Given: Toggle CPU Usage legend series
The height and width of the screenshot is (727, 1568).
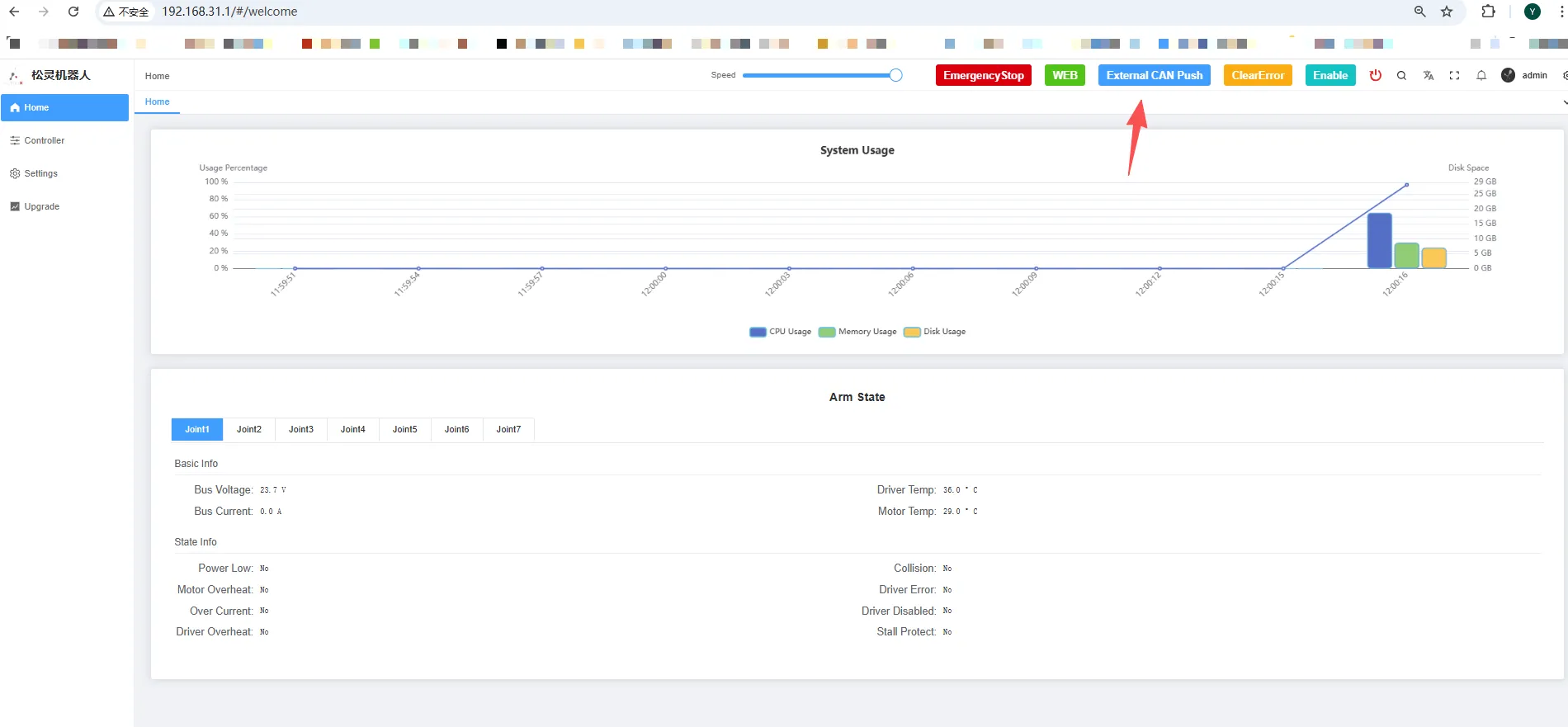Looking at the screenshot, I should pyautogui.click(x=781, y=332).
